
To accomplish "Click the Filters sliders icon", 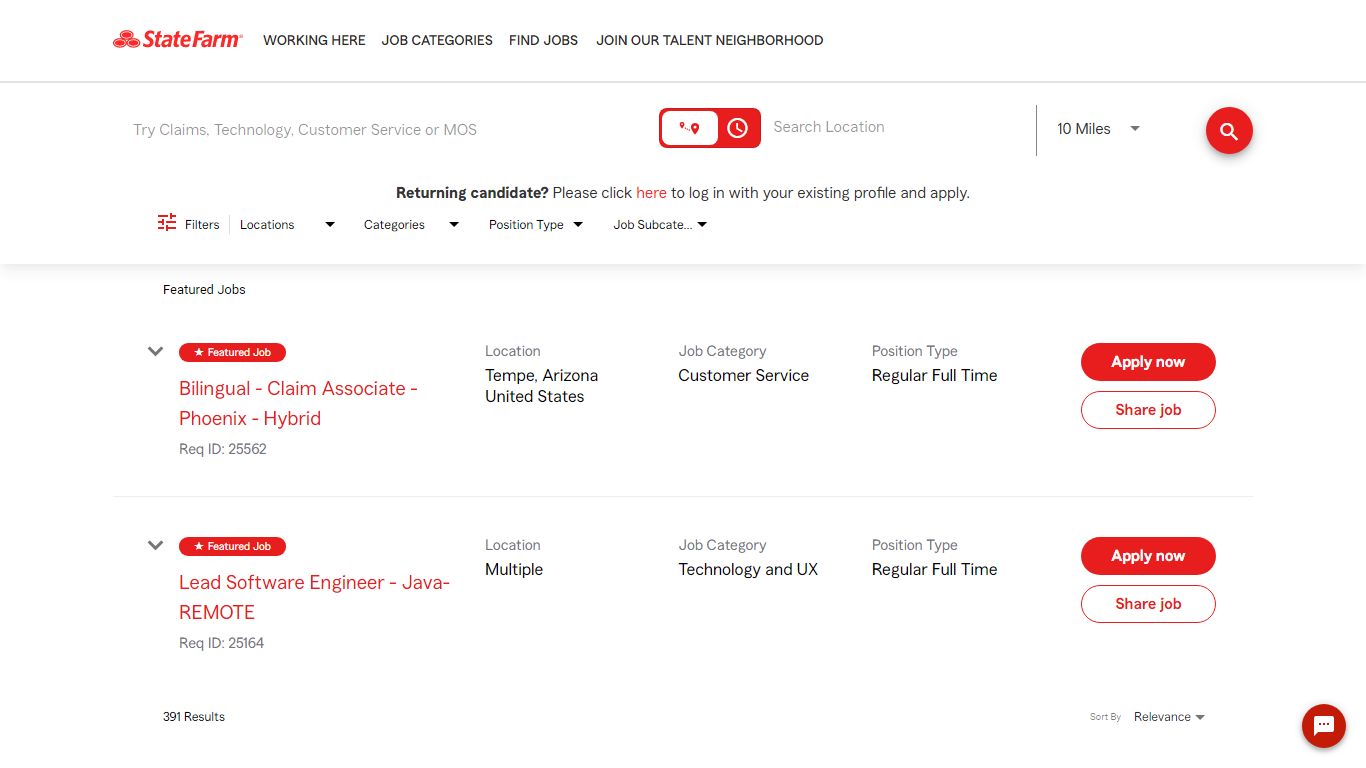I will pos(167,223).
